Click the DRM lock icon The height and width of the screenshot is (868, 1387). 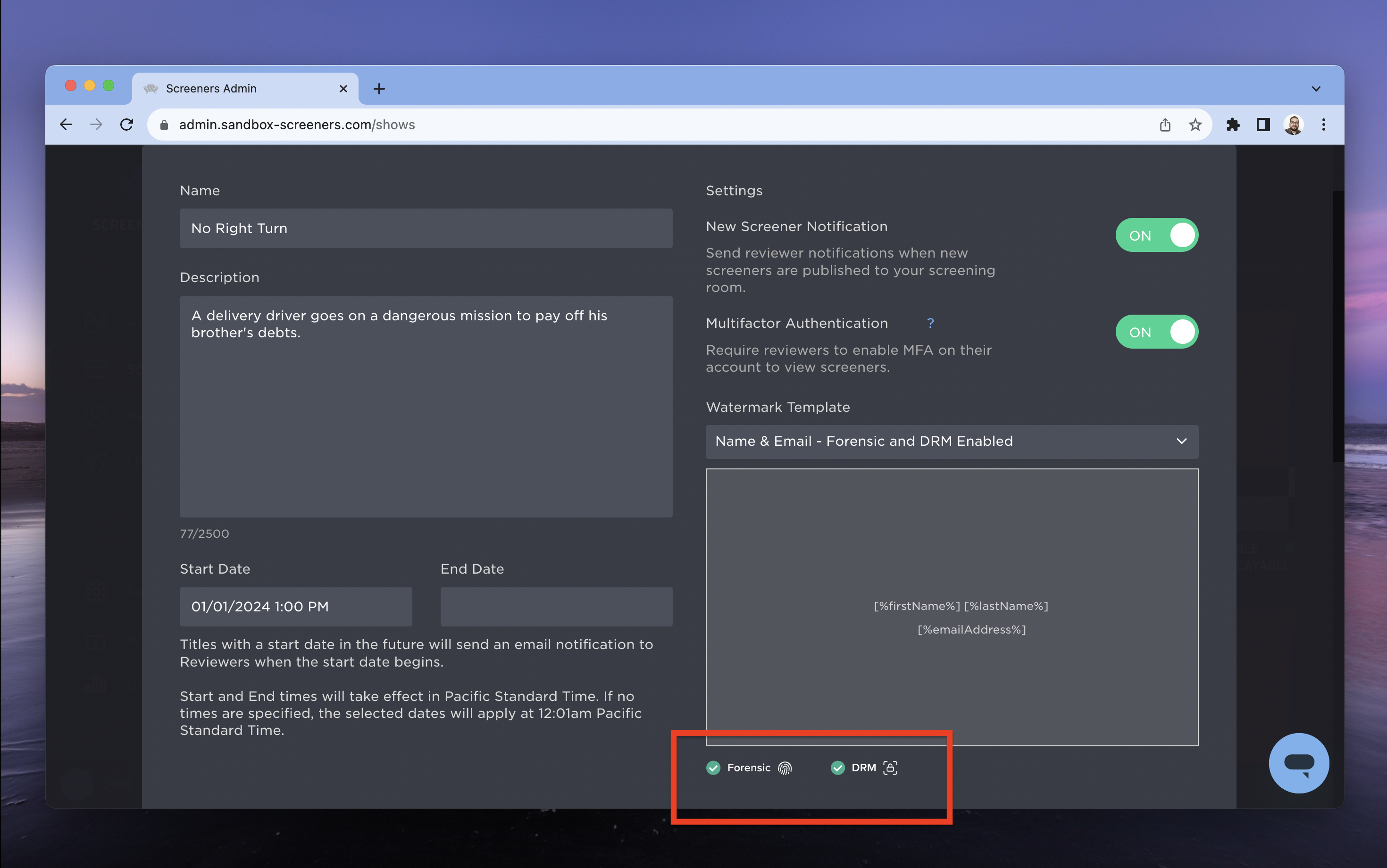[889, 768]
